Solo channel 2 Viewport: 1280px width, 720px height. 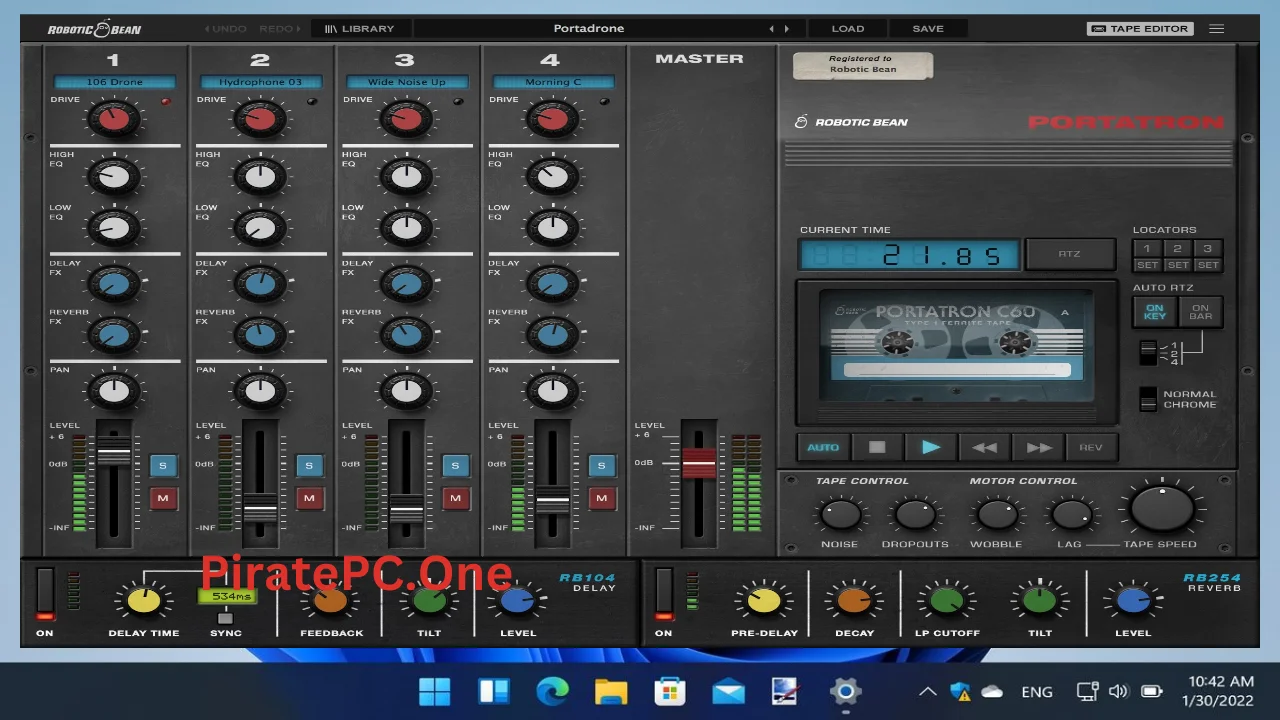point(309,465)
